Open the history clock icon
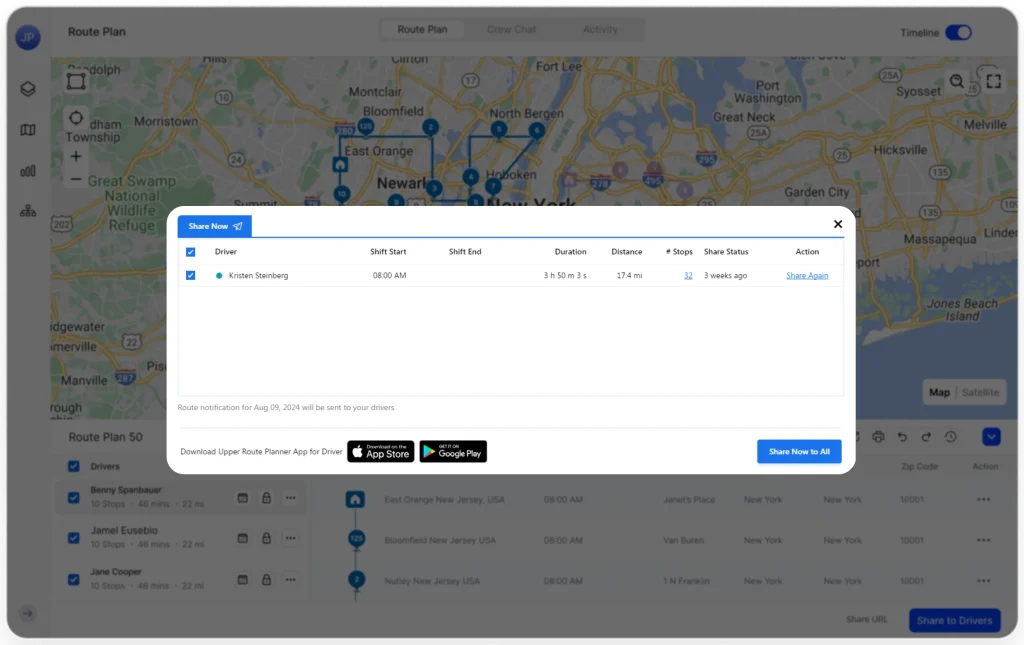Screen dimensions: 1024x645 (950, 437)
